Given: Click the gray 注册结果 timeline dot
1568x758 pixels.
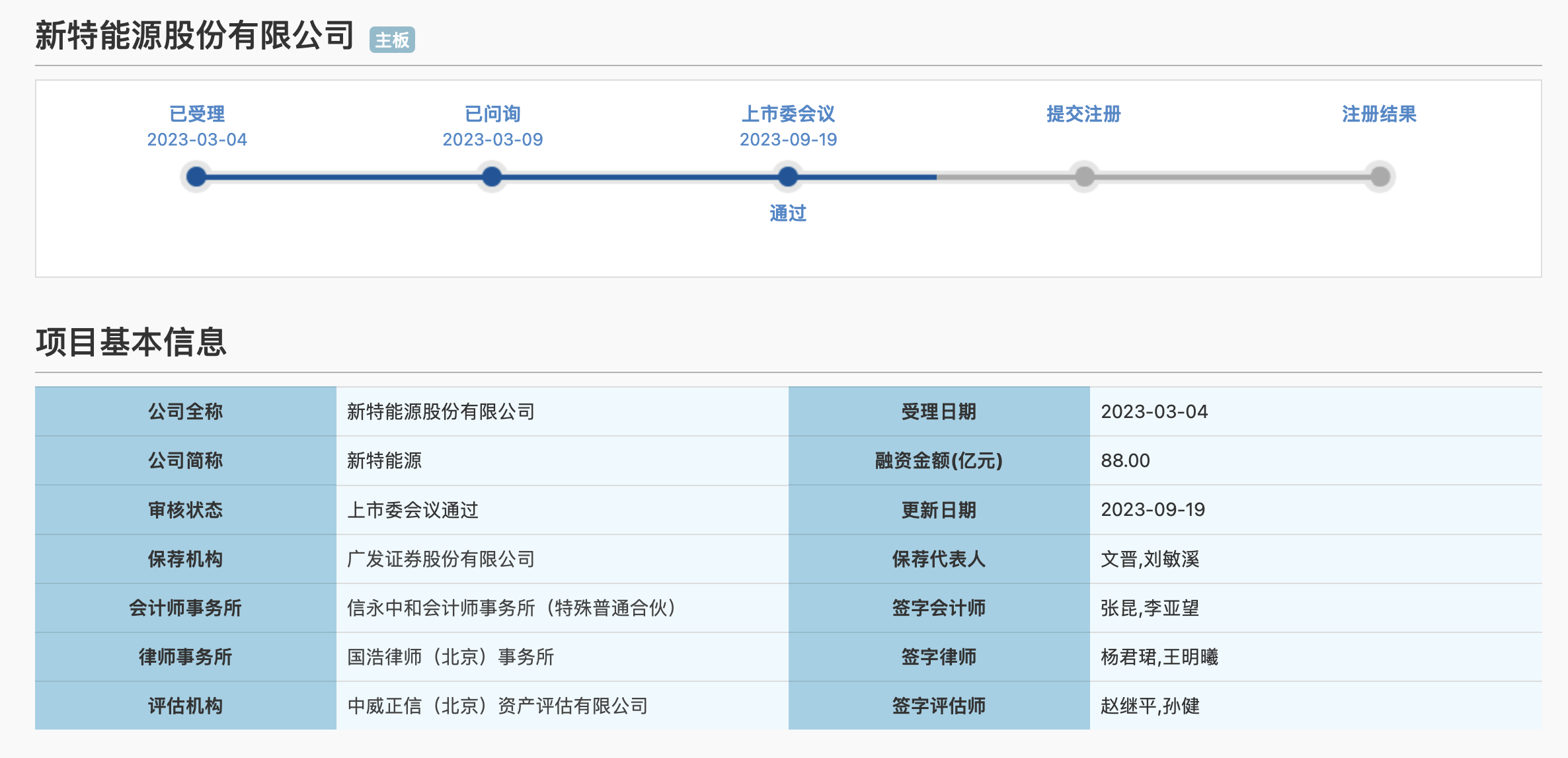Looking at the screenshot, I should click(x=1380, y=177).
